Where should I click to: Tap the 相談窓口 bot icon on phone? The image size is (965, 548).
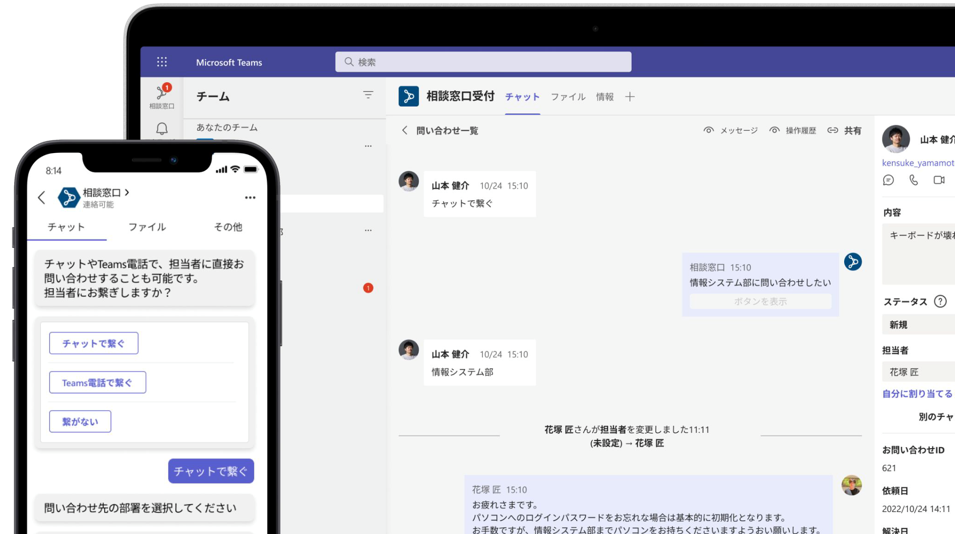click(68, 198)
